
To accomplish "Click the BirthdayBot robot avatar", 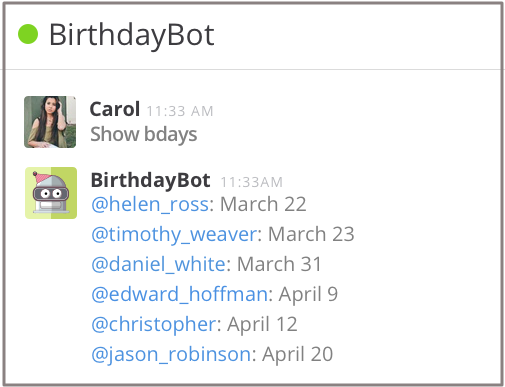I will 51,193.
